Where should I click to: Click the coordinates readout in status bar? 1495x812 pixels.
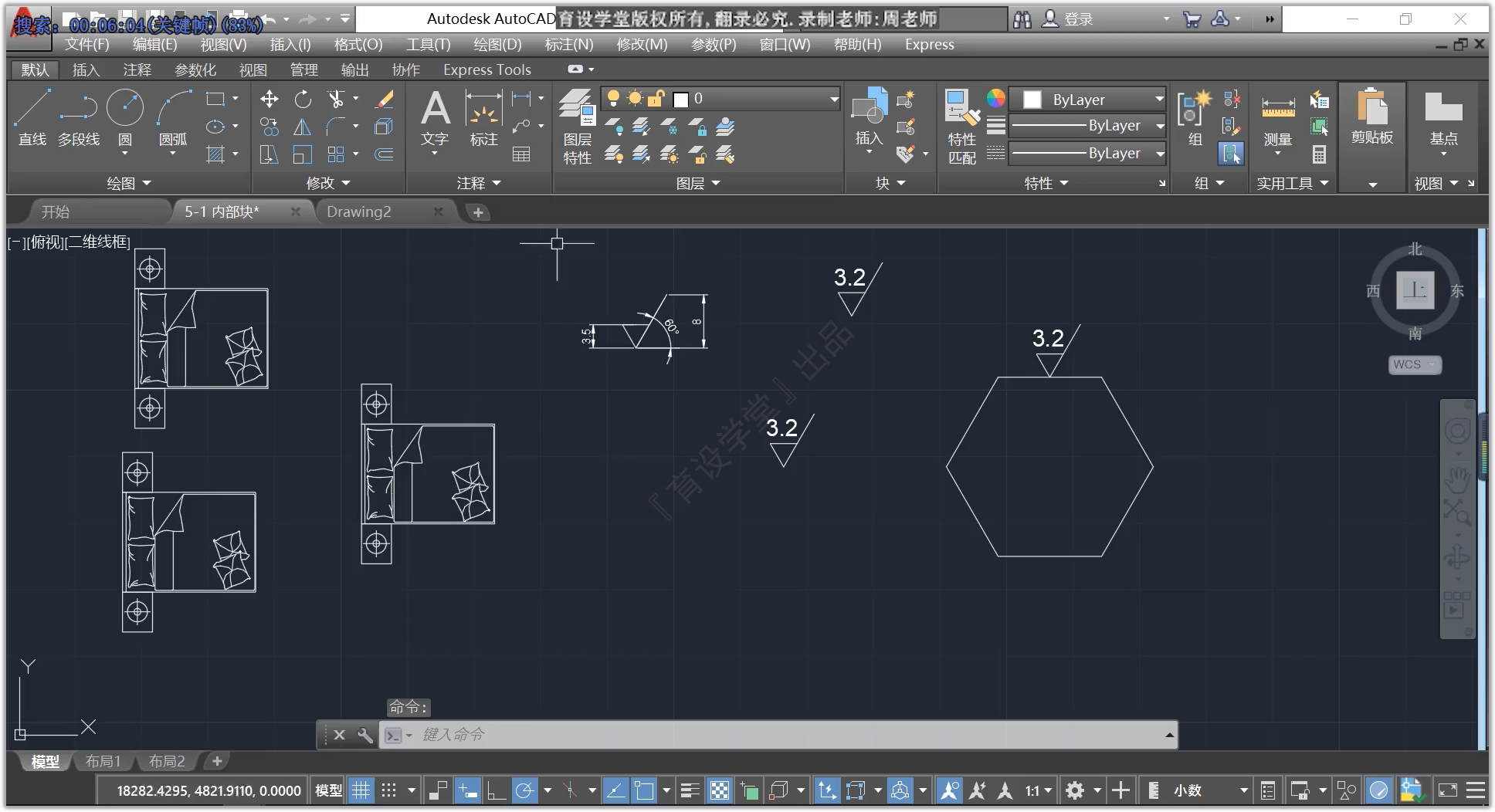pyautogui.click(x=208, y=790)
